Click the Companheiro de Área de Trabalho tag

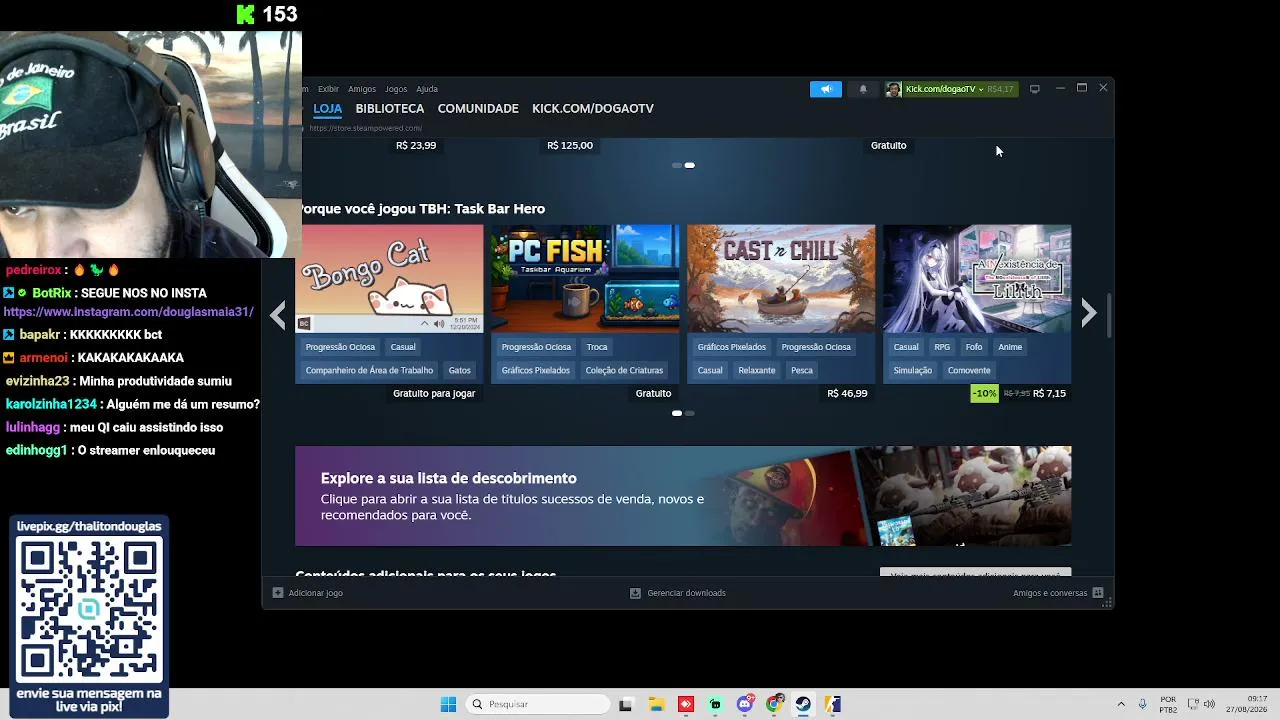369,370
